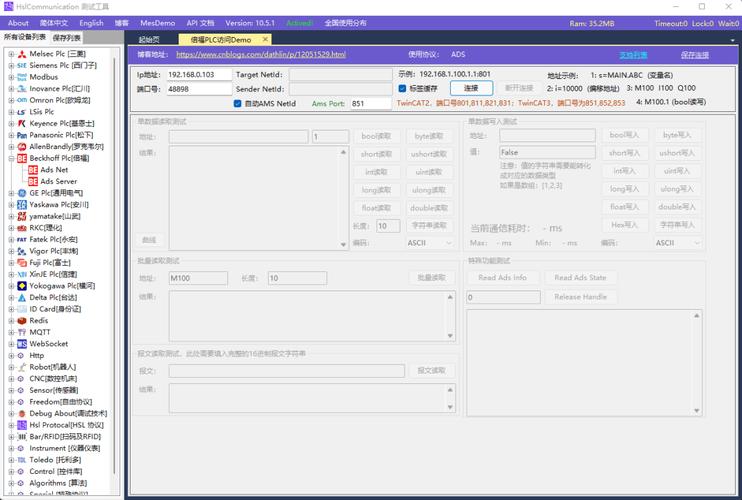Open the MesDemo menu
This screenshot has width=742, height=500.
click(158, 23)
